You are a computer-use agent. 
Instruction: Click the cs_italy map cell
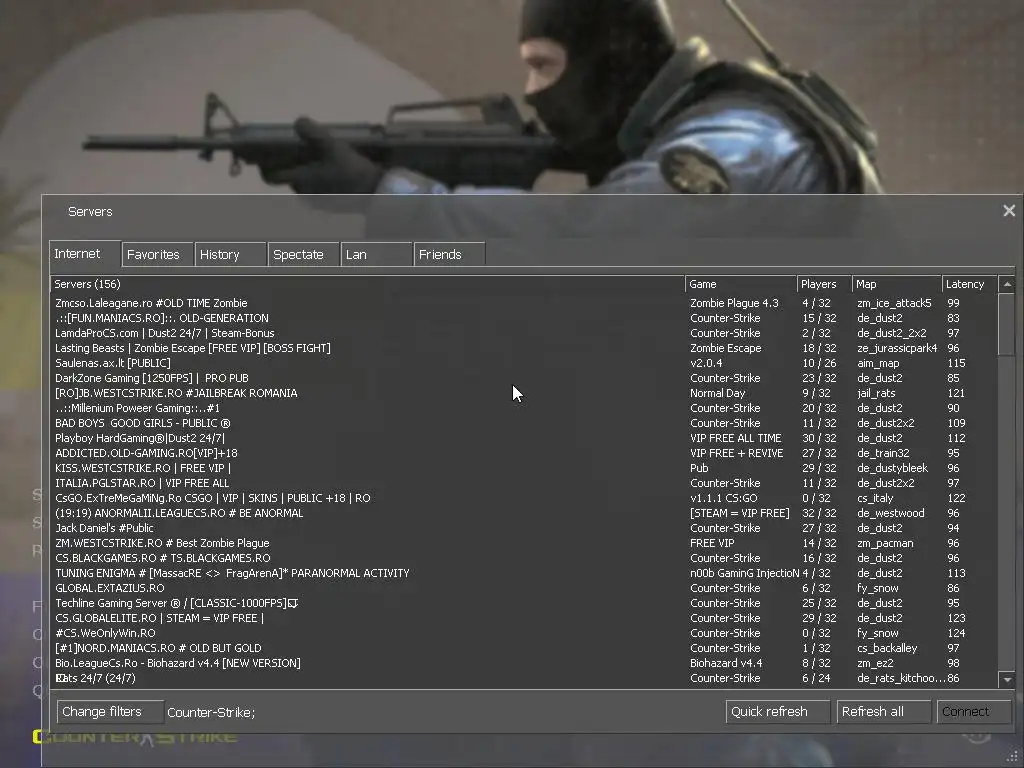pos(874,498)
